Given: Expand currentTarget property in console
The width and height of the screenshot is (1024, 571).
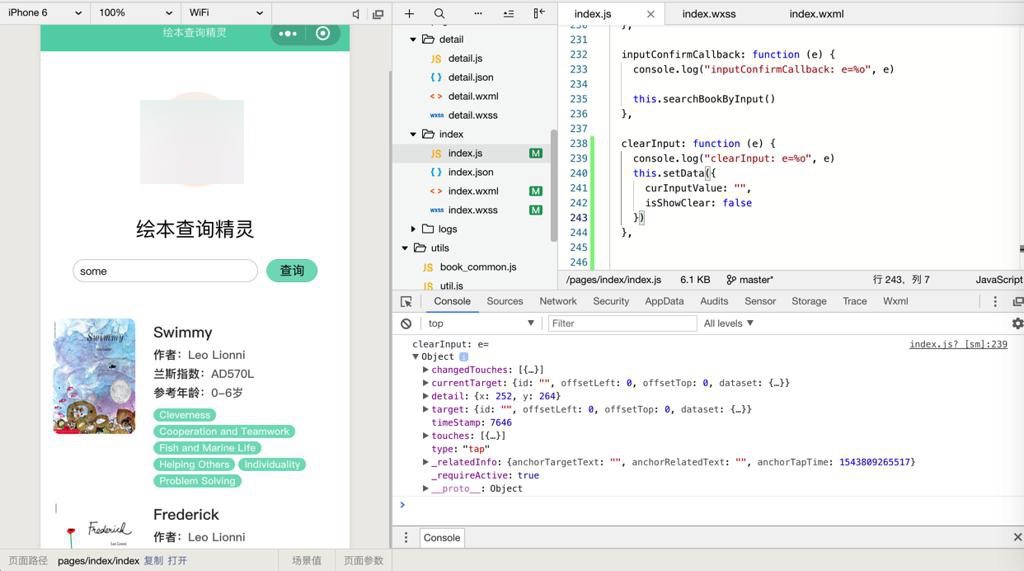Looking at the screenshot, I should 426,383.
